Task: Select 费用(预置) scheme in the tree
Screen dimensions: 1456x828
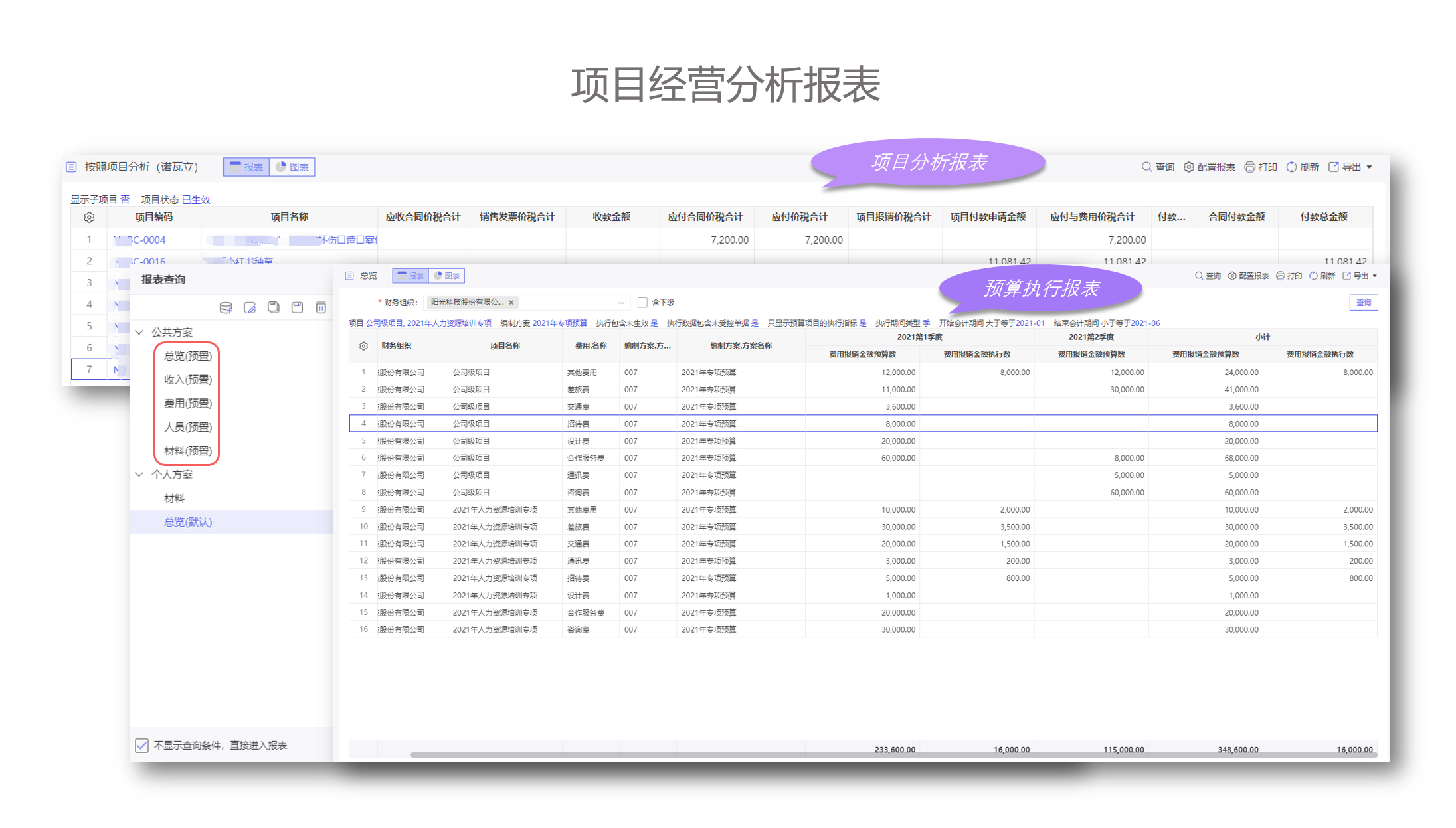Action: click(188, 403)
